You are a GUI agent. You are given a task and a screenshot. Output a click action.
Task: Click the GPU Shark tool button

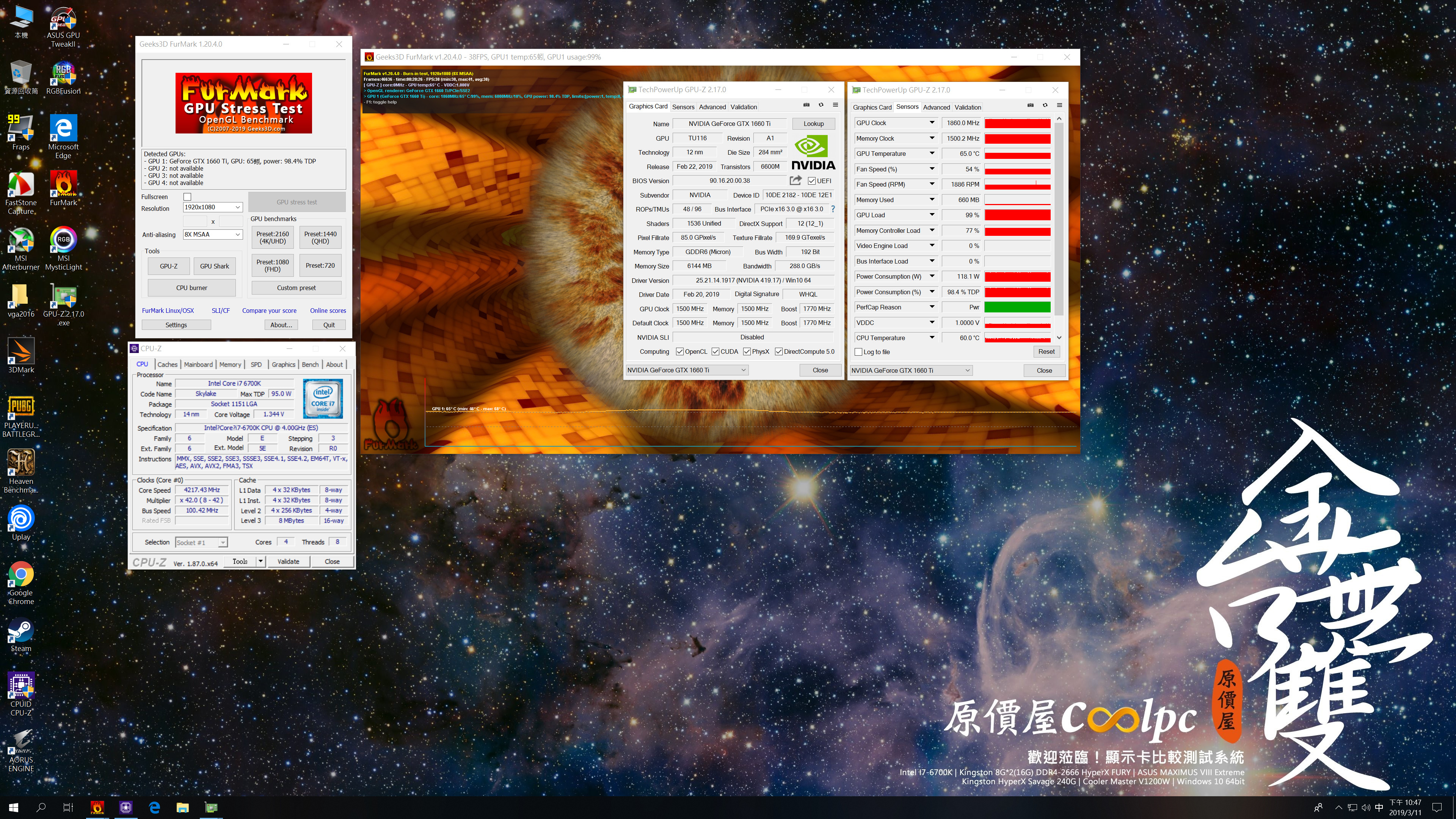click(215, 266)
